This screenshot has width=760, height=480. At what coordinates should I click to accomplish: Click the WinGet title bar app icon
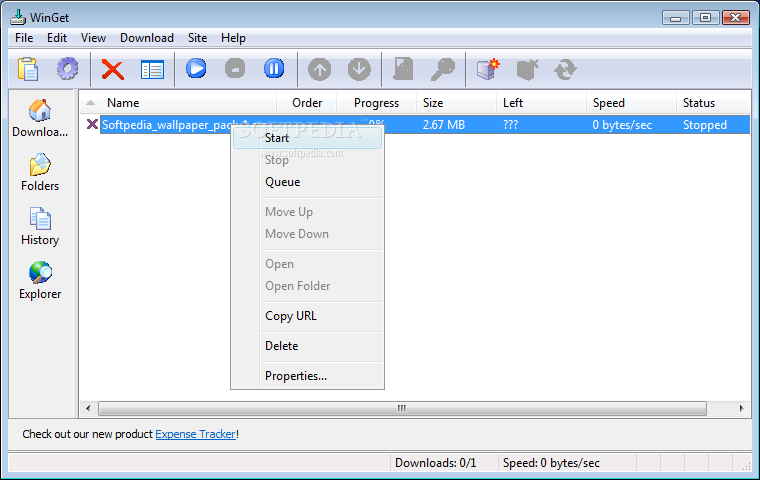(x=18, y=17)
